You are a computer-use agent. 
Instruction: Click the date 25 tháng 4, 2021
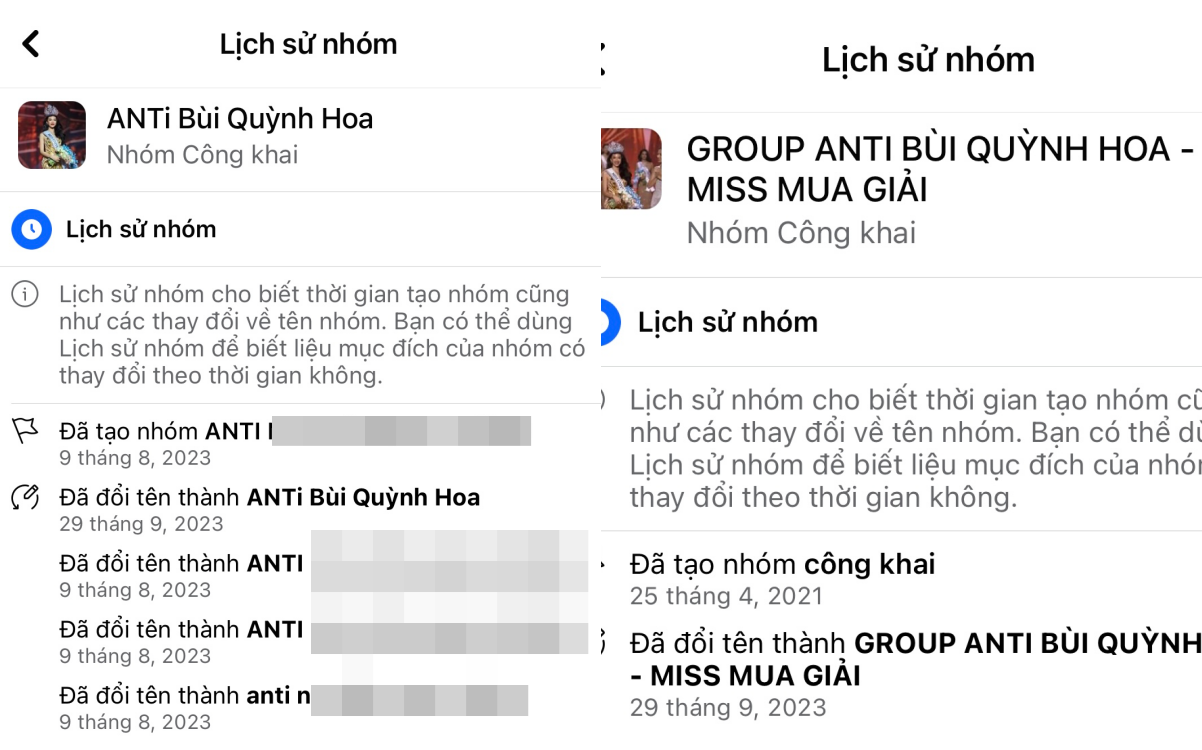[x=726, y=597]
